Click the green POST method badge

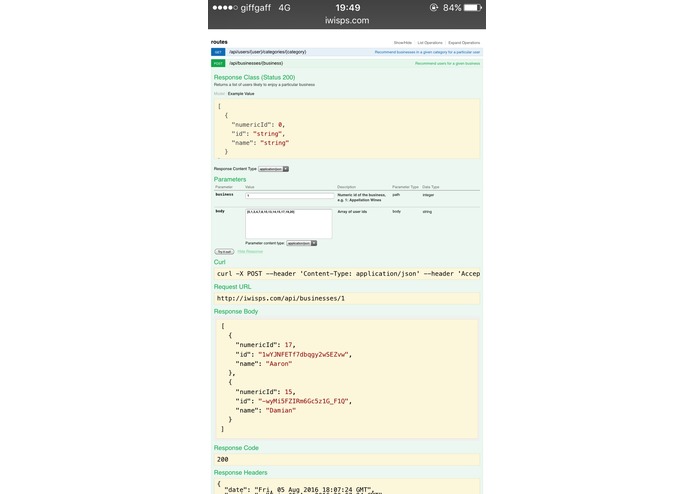click(x=218, y=63)
